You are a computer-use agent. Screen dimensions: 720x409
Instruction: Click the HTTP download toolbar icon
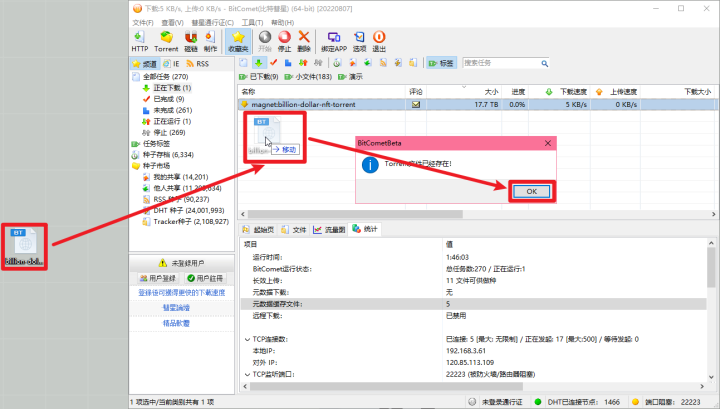140,41
